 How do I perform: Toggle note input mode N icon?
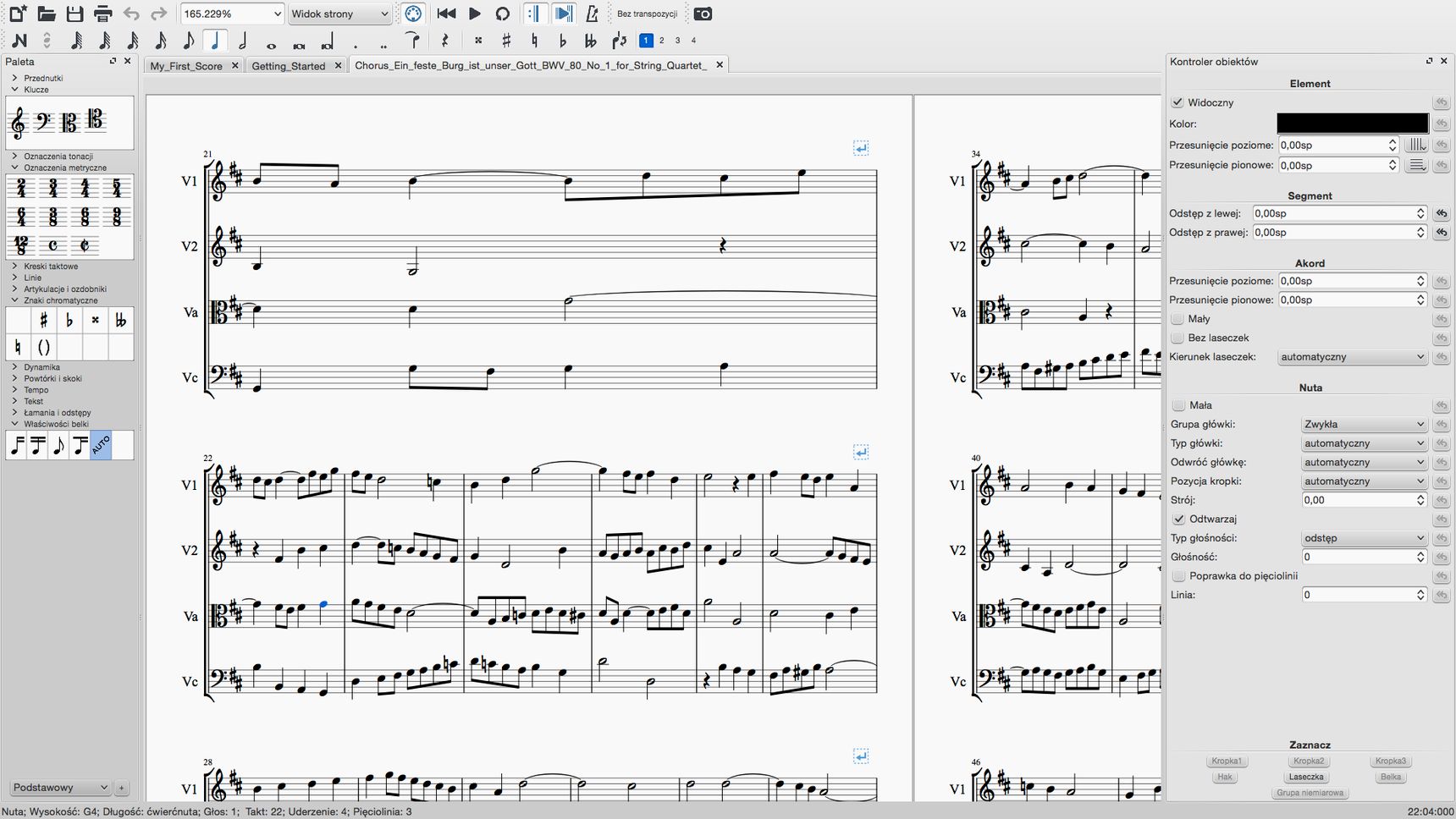pyautogui.click(x=19, y=40)
